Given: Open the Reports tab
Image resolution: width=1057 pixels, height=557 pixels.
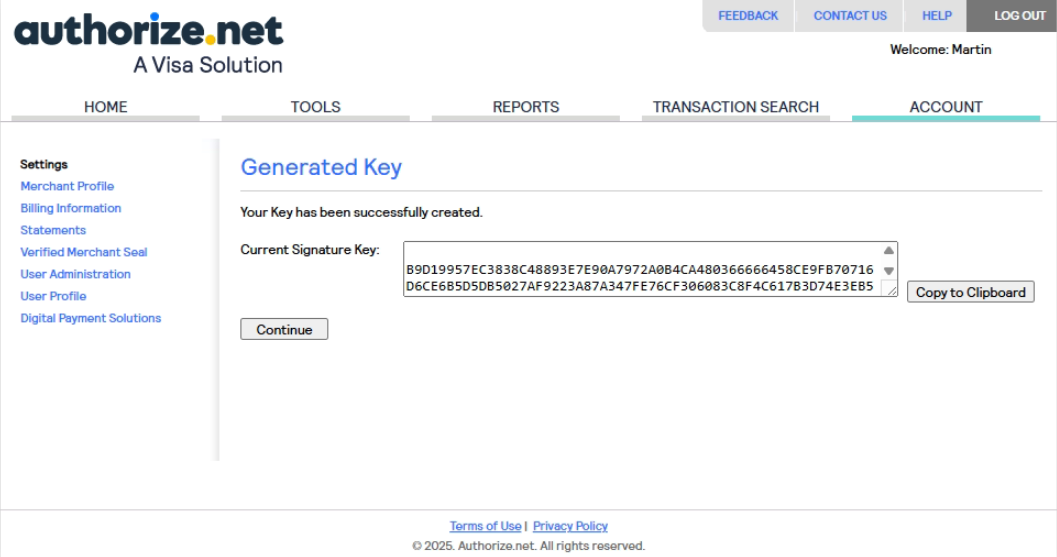Looking at the screenshot, I should coord(526,107).
